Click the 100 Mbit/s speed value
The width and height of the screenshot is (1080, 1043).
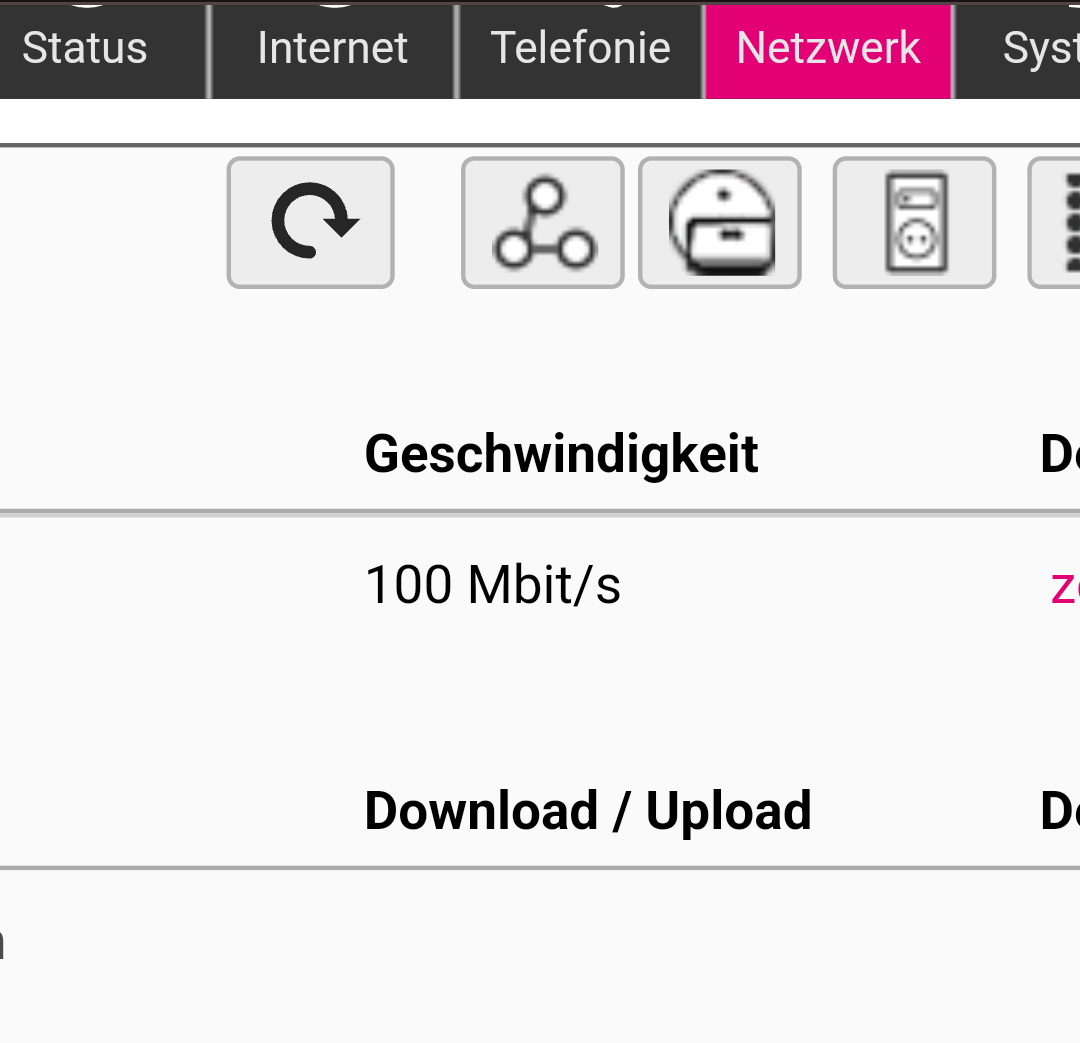click(492, 584)
